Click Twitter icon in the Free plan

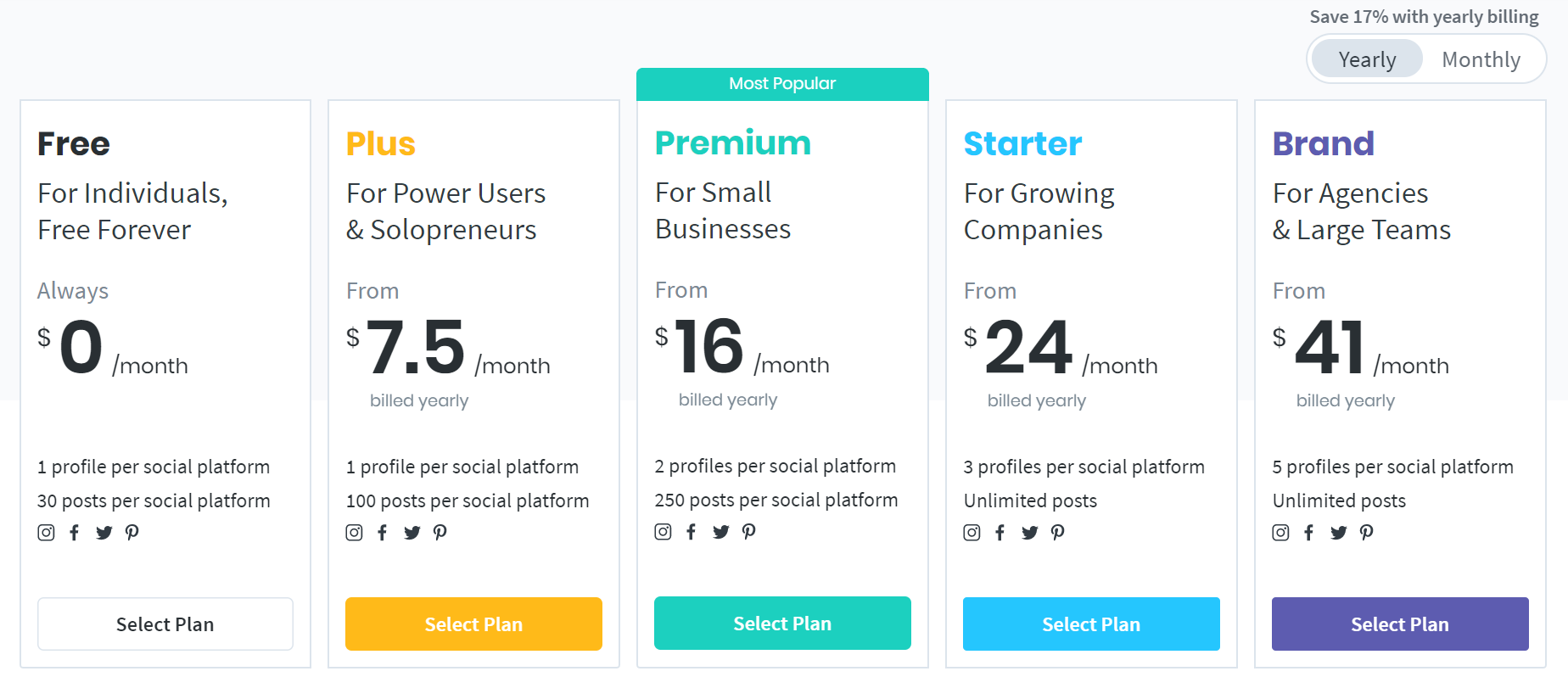(x=104, y=533)
